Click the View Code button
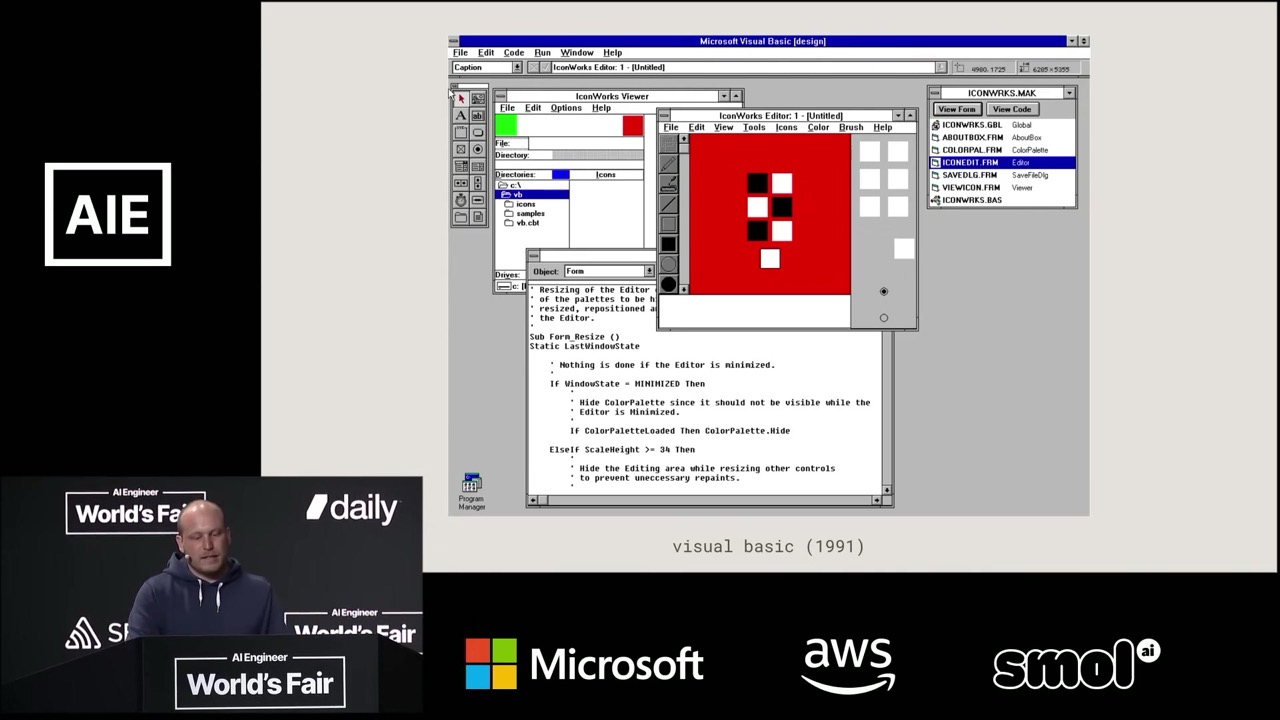 [1011, 109]
